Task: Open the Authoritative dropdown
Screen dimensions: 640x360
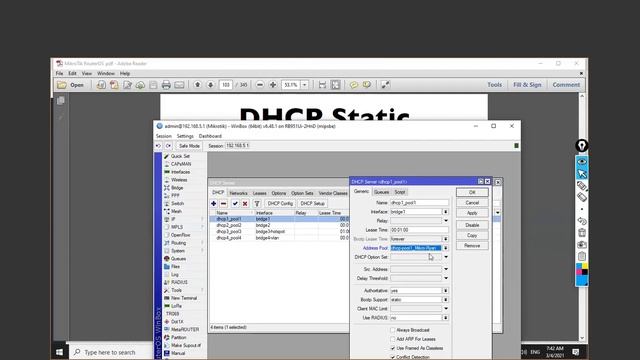Action: pos(446,291)
